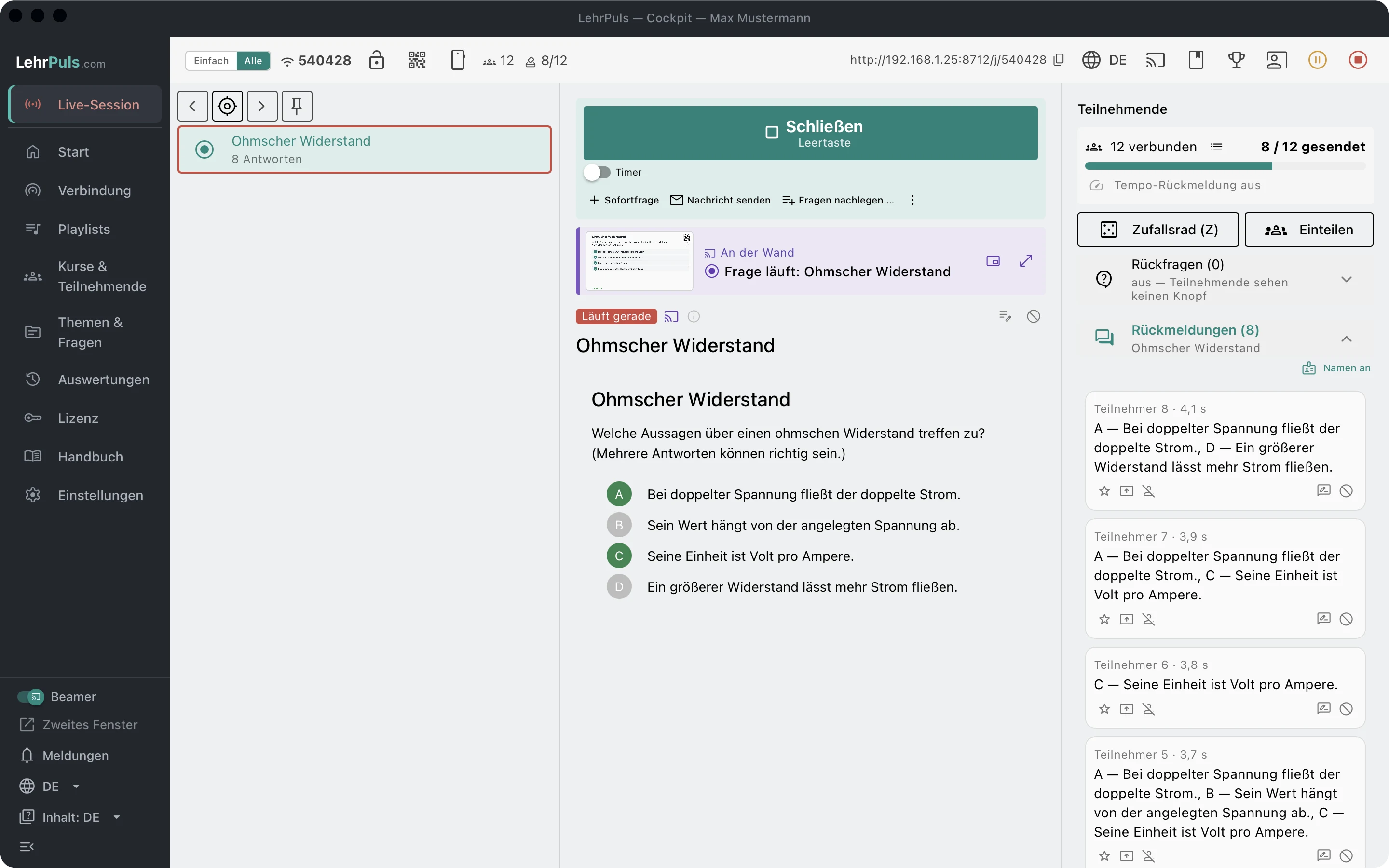
Task: Click the Schließen button
Action: (810, 133)
